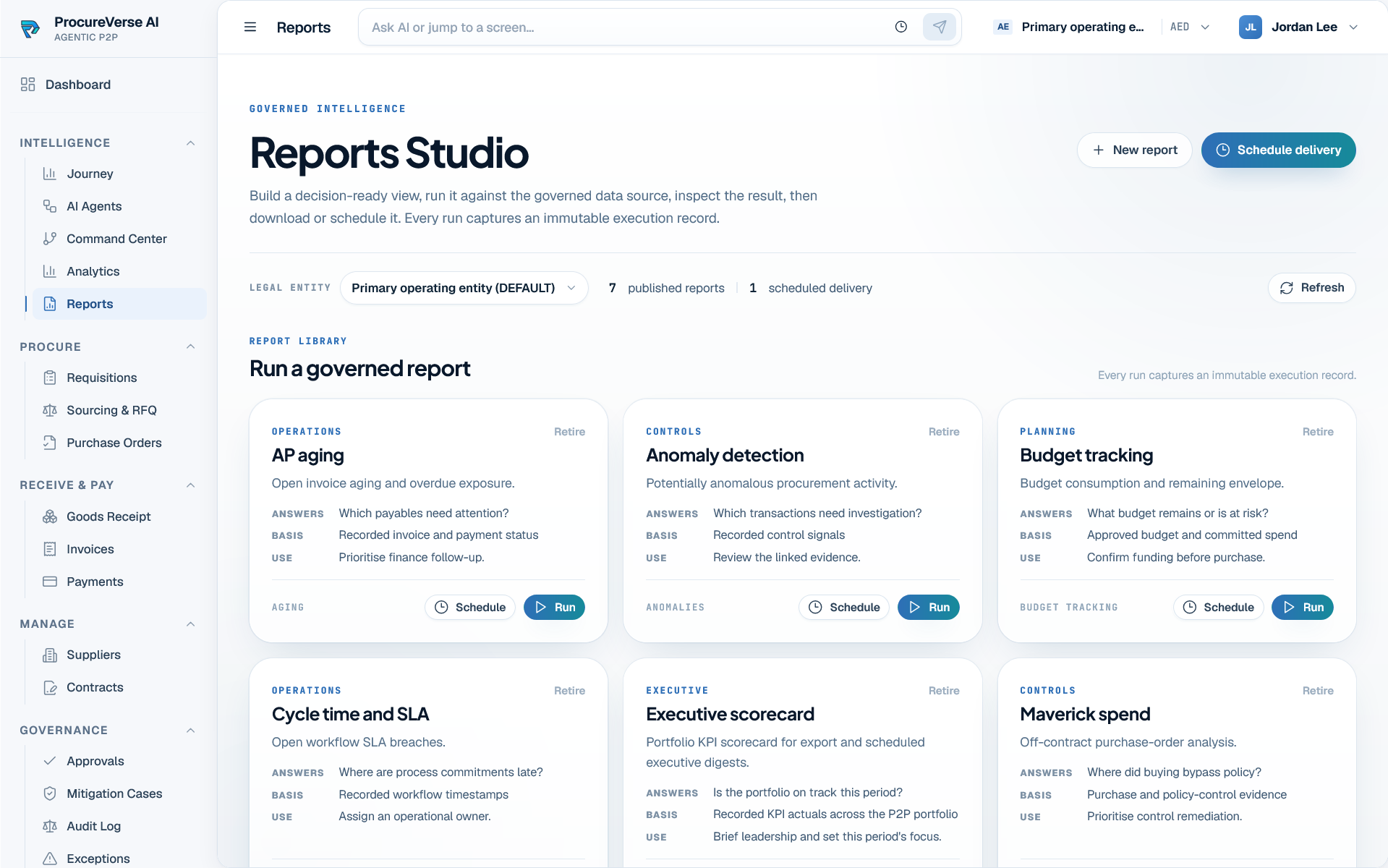
Task: Click the Approvals checkmark icon
Action: (x=50, y=761)
